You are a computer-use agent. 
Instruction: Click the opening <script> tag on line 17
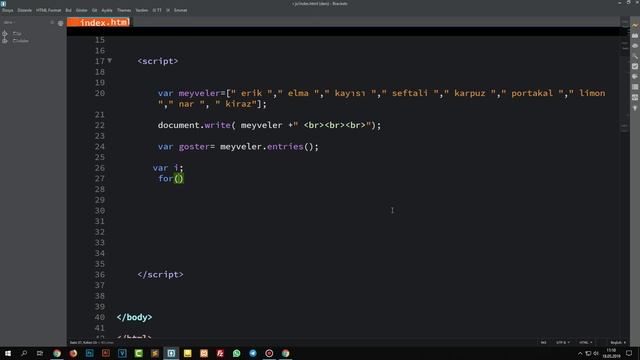click(x=158, y=61)
